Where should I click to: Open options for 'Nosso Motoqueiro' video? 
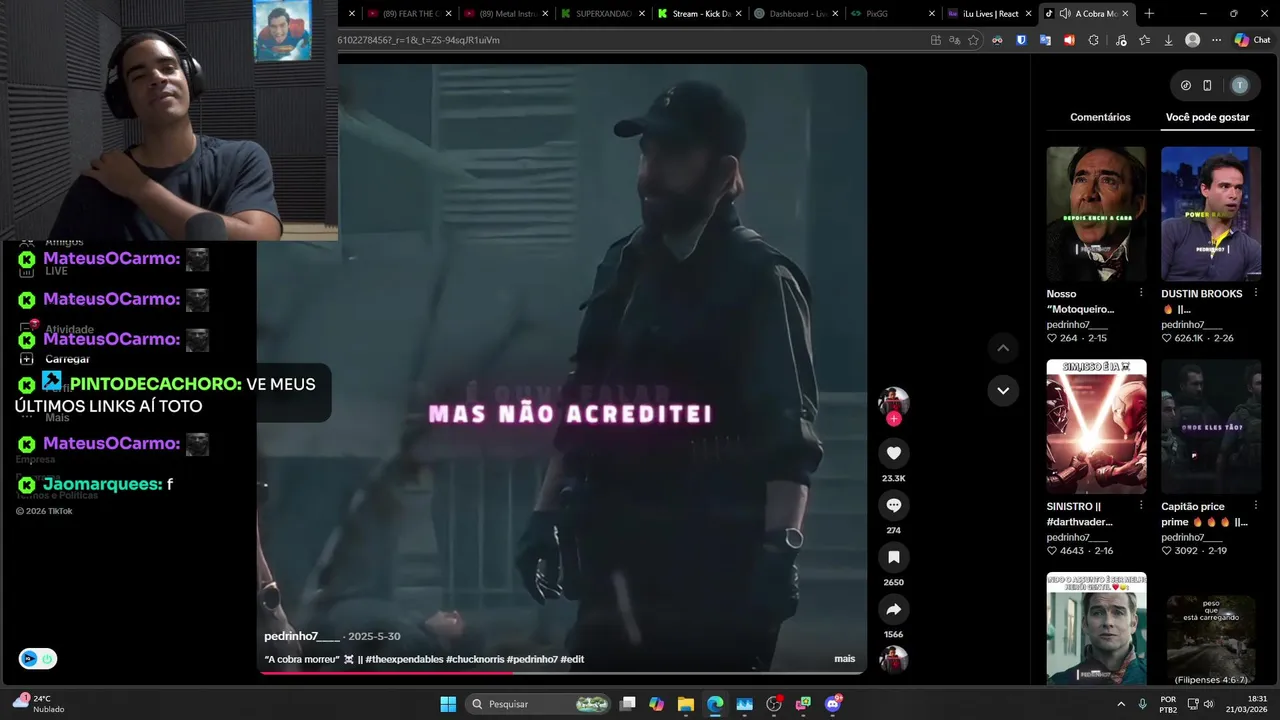(1141, 293)
